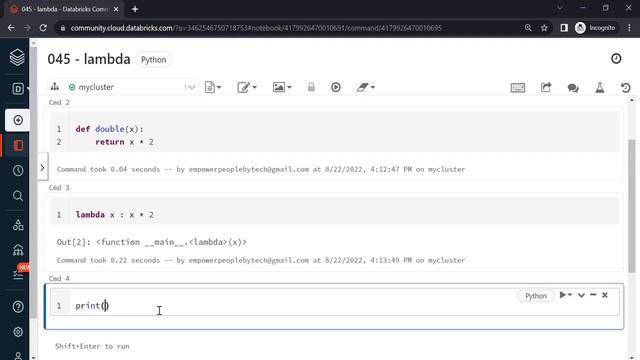
Task: Open Revision history icon
Action: (625, 87)
